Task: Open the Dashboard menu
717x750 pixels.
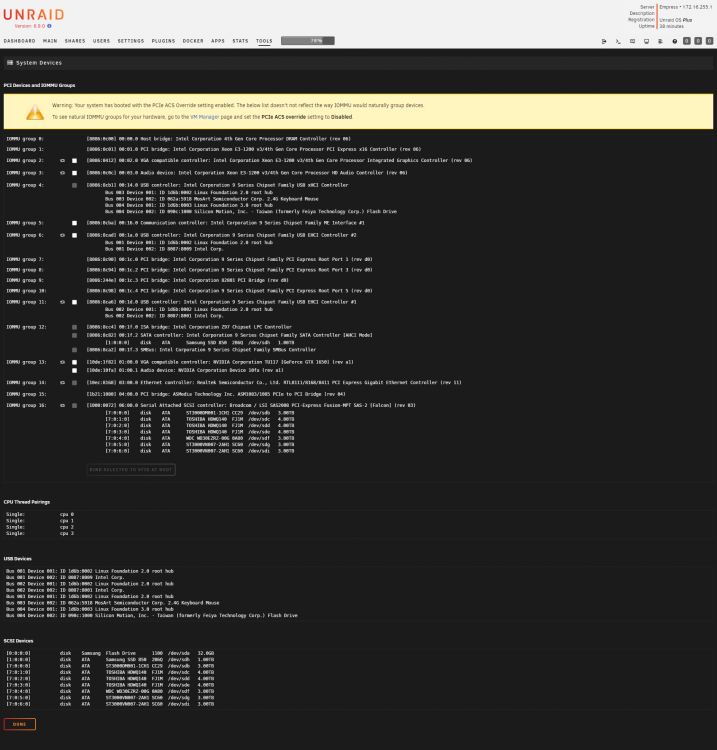Action: pos(20,41)
